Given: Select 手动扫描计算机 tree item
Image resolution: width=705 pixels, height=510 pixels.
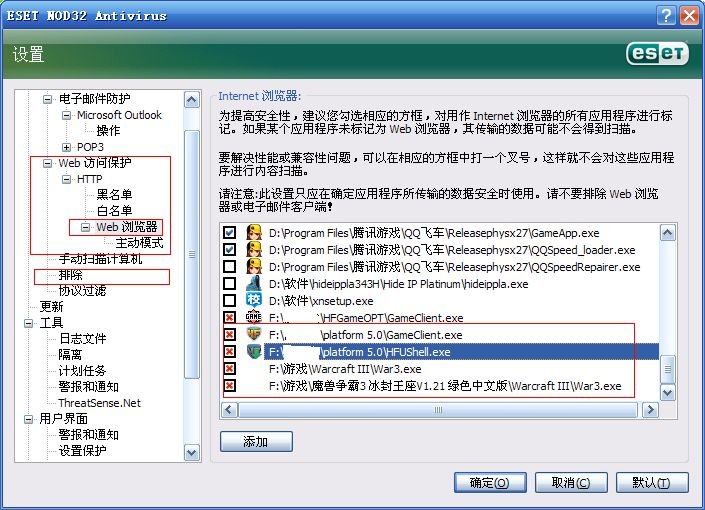Looking at the screenshot, I should point(100,259).
